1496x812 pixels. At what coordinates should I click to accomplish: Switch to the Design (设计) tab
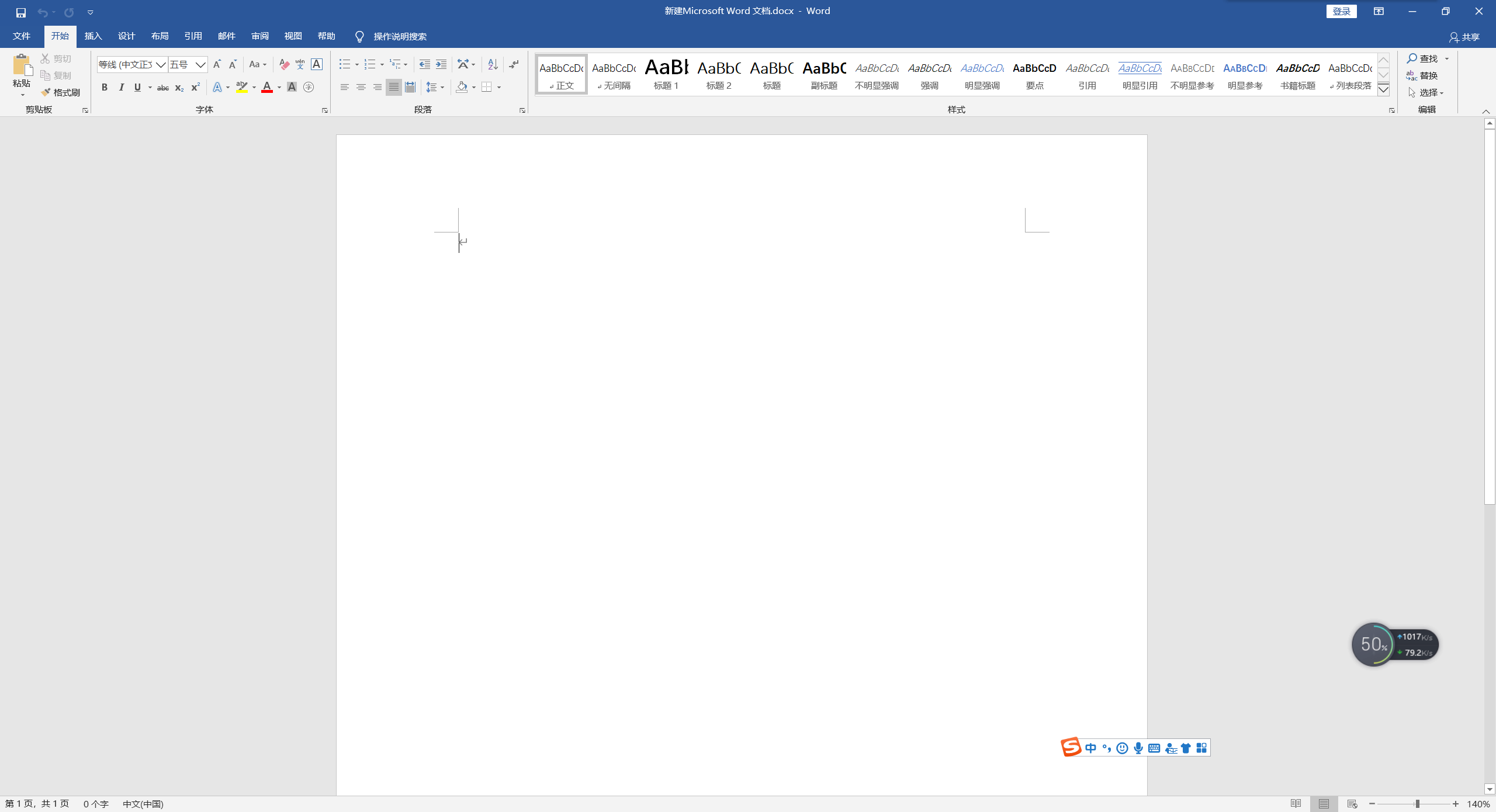click(127, 36)
